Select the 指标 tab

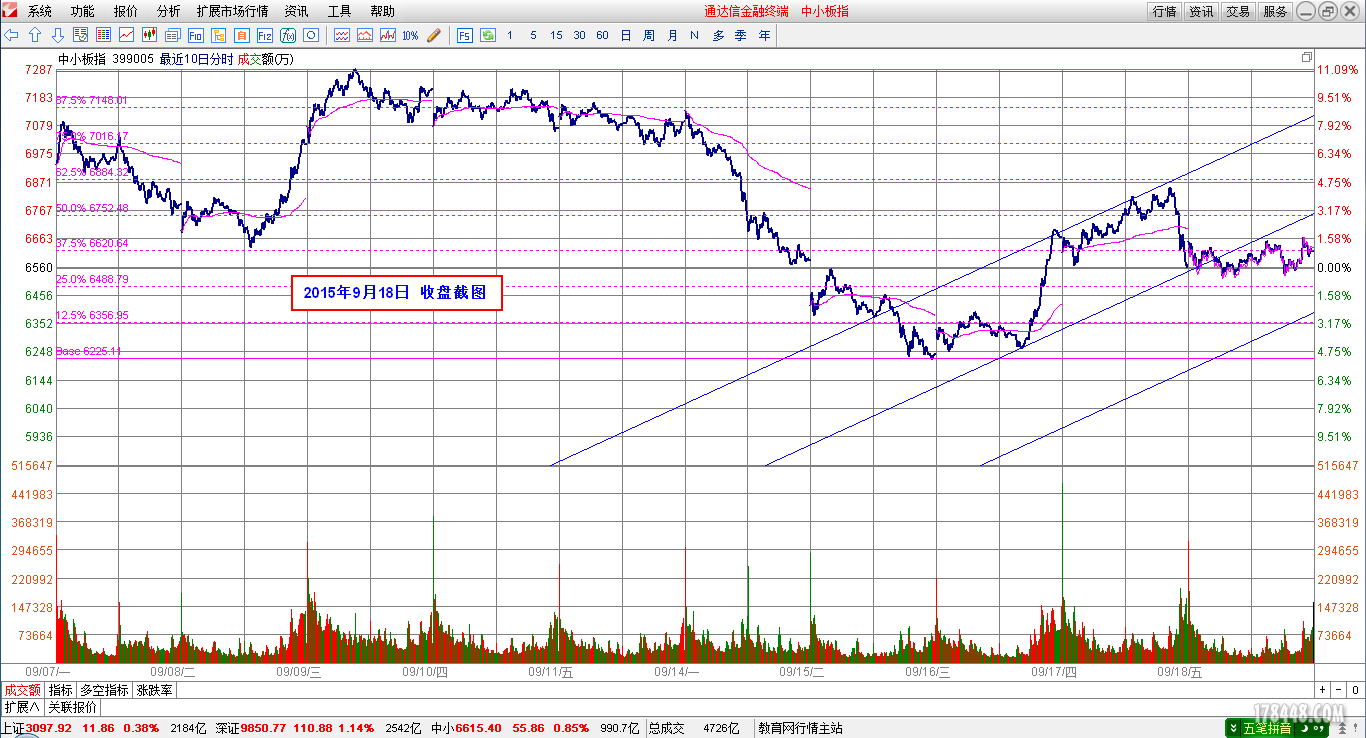[x=61, y=690]
